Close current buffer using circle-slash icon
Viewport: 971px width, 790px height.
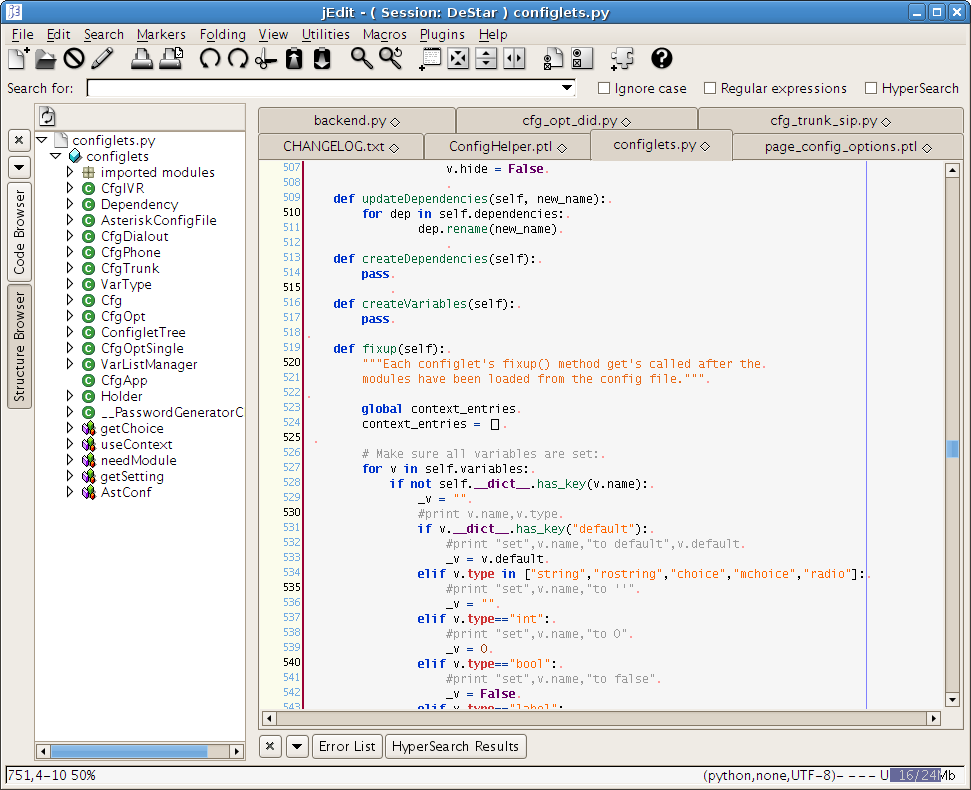pyautogui.click(x=74, y=59)
